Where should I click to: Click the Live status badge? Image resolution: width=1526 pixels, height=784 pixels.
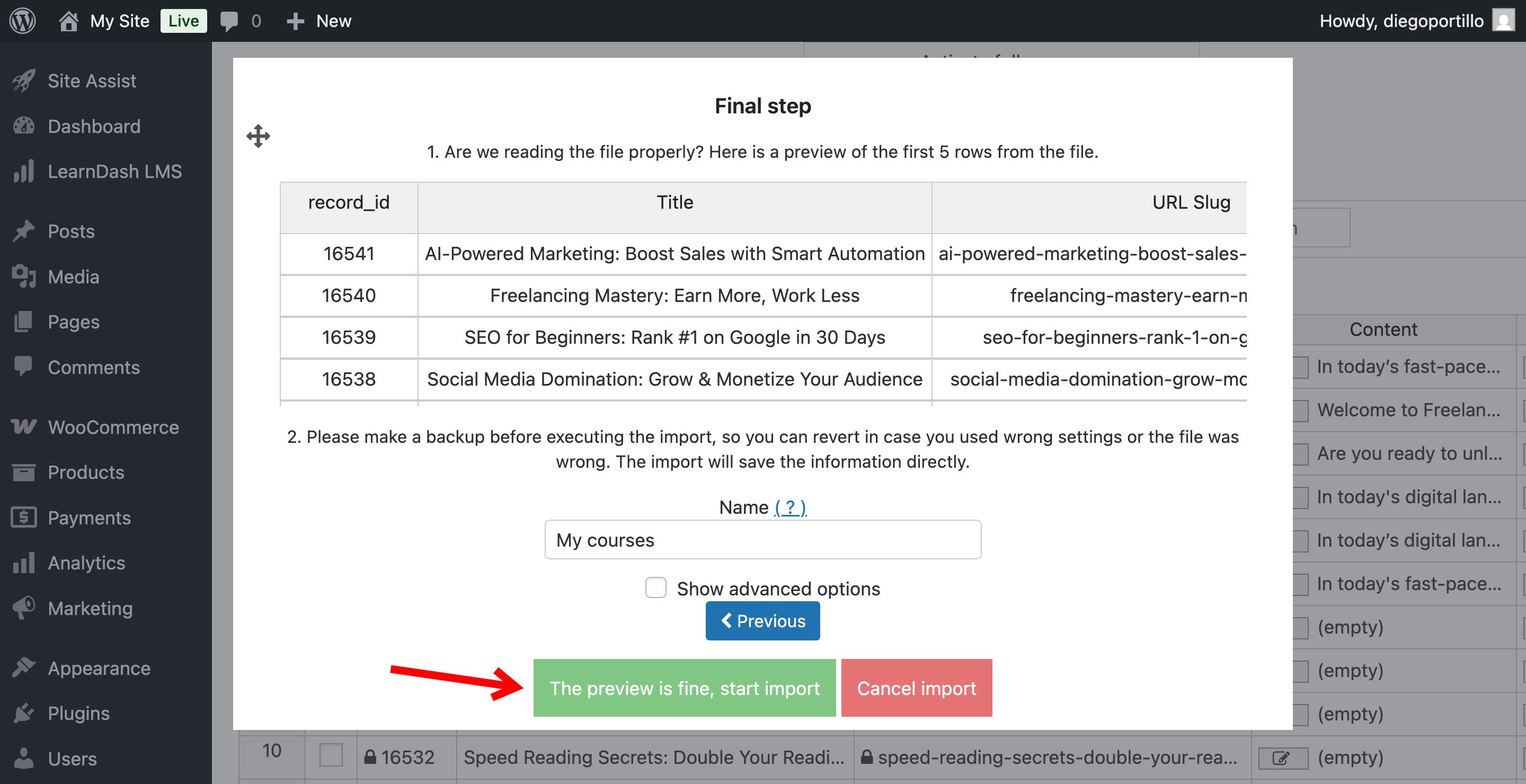tap(183, 21)
